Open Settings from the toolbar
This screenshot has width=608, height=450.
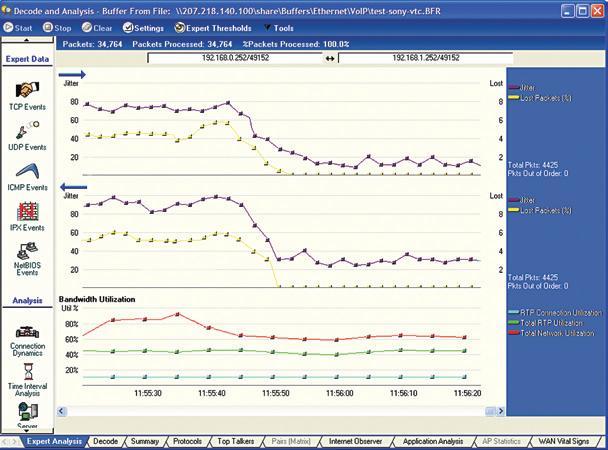coord(143,28)
